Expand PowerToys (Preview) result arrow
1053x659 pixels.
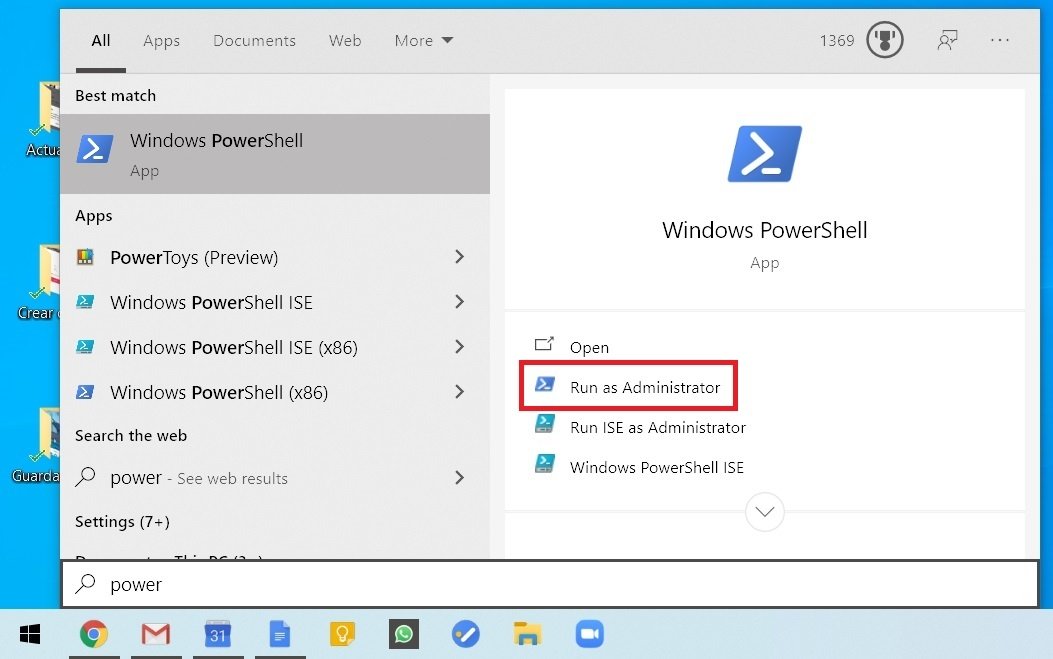[459, 257]
